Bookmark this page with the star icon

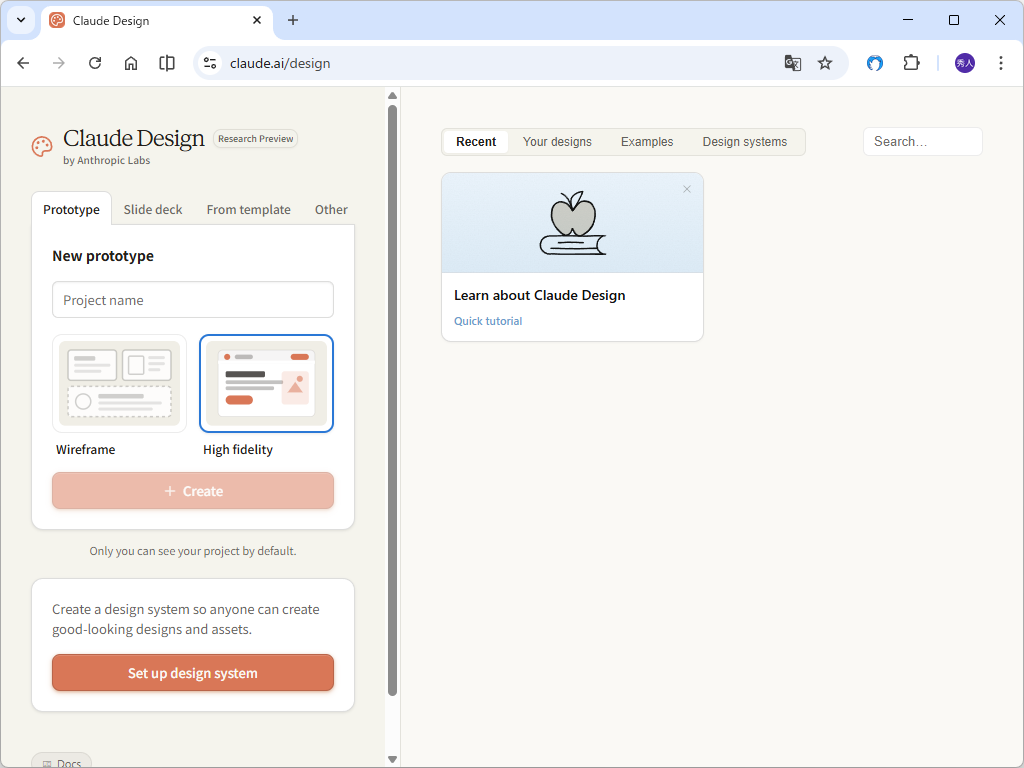pyautogui.click(x=825, y=63)
